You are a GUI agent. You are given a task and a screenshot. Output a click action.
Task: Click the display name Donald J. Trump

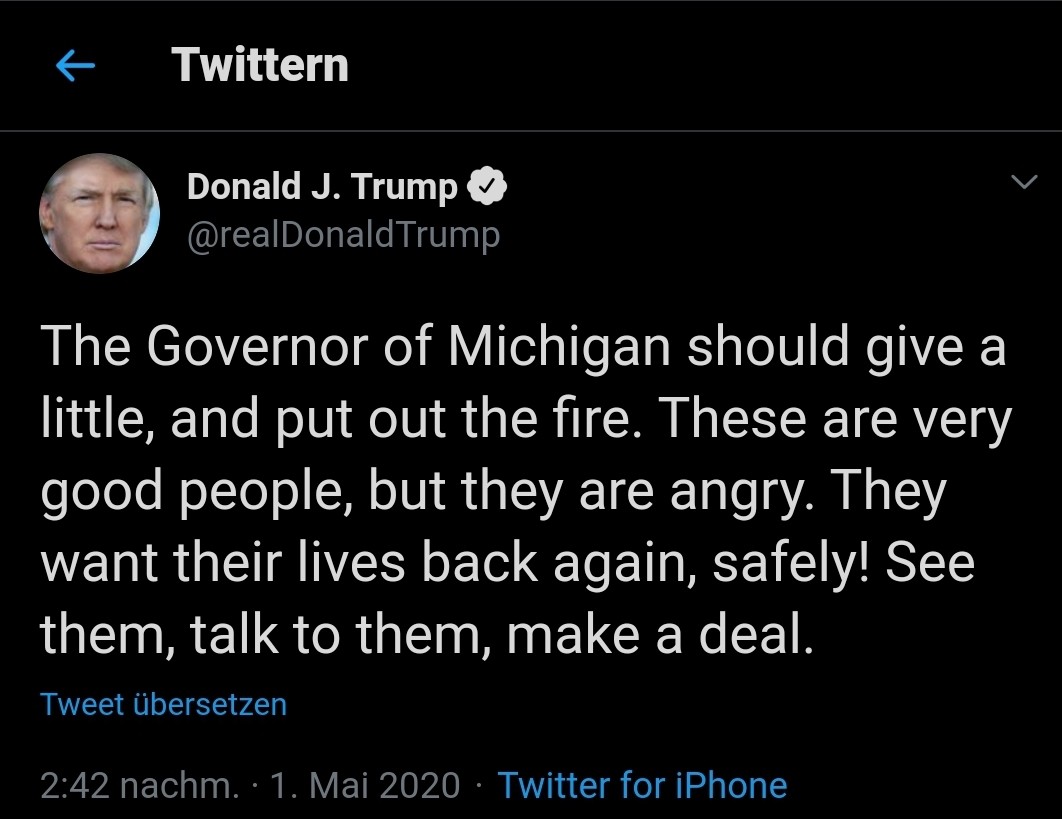pyautogui.click(x=322, y=187)
